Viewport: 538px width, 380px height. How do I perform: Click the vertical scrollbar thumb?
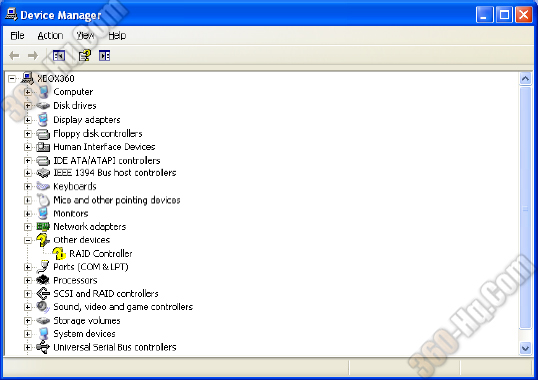click(x=525, y=208)
